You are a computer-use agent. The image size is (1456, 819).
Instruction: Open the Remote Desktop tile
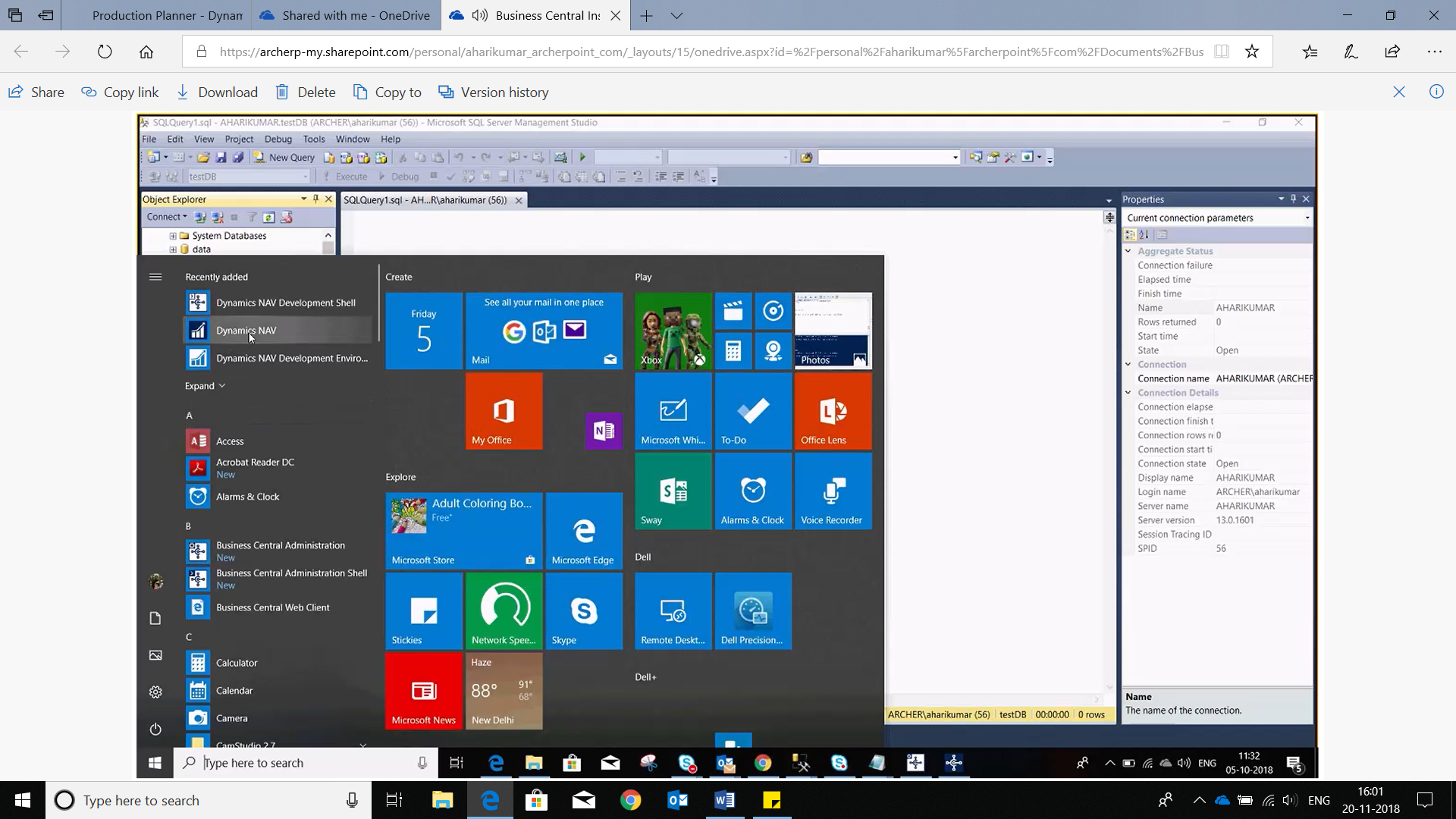pos(673,611)
